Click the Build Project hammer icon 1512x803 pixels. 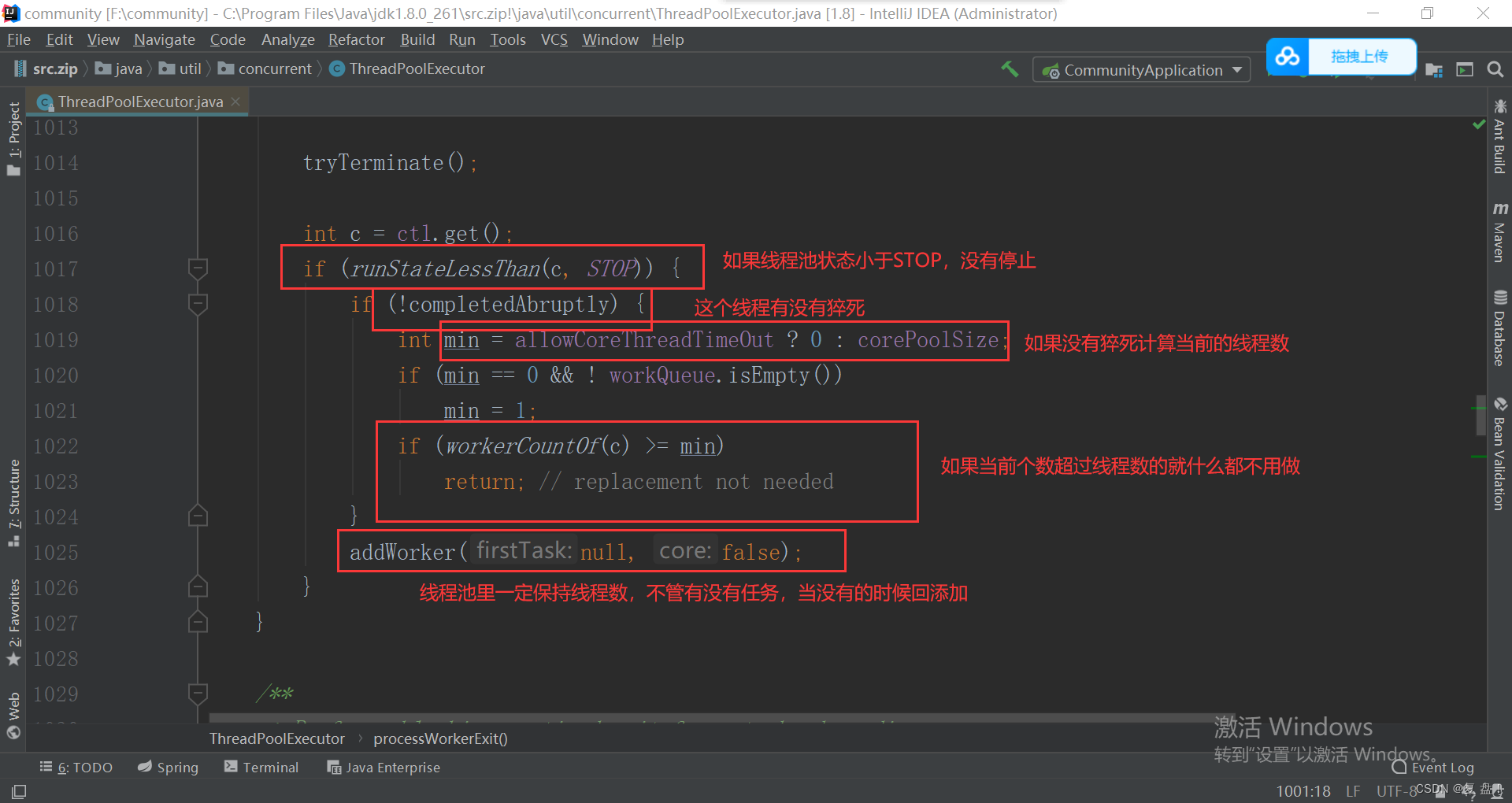(x=1010, y=69)
